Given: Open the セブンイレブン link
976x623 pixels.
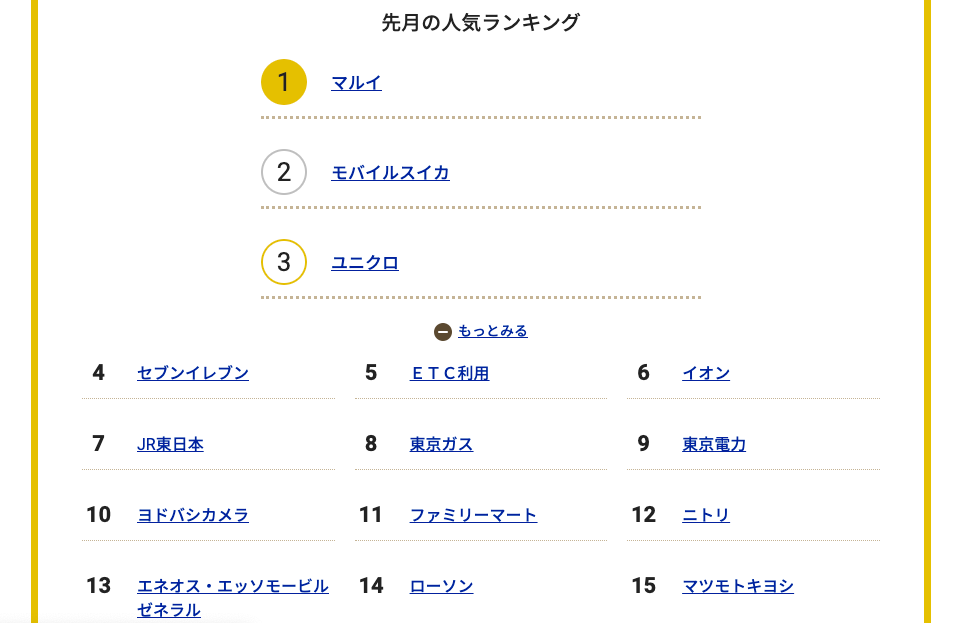Looking at the screenshot, I should click(193, 373).
